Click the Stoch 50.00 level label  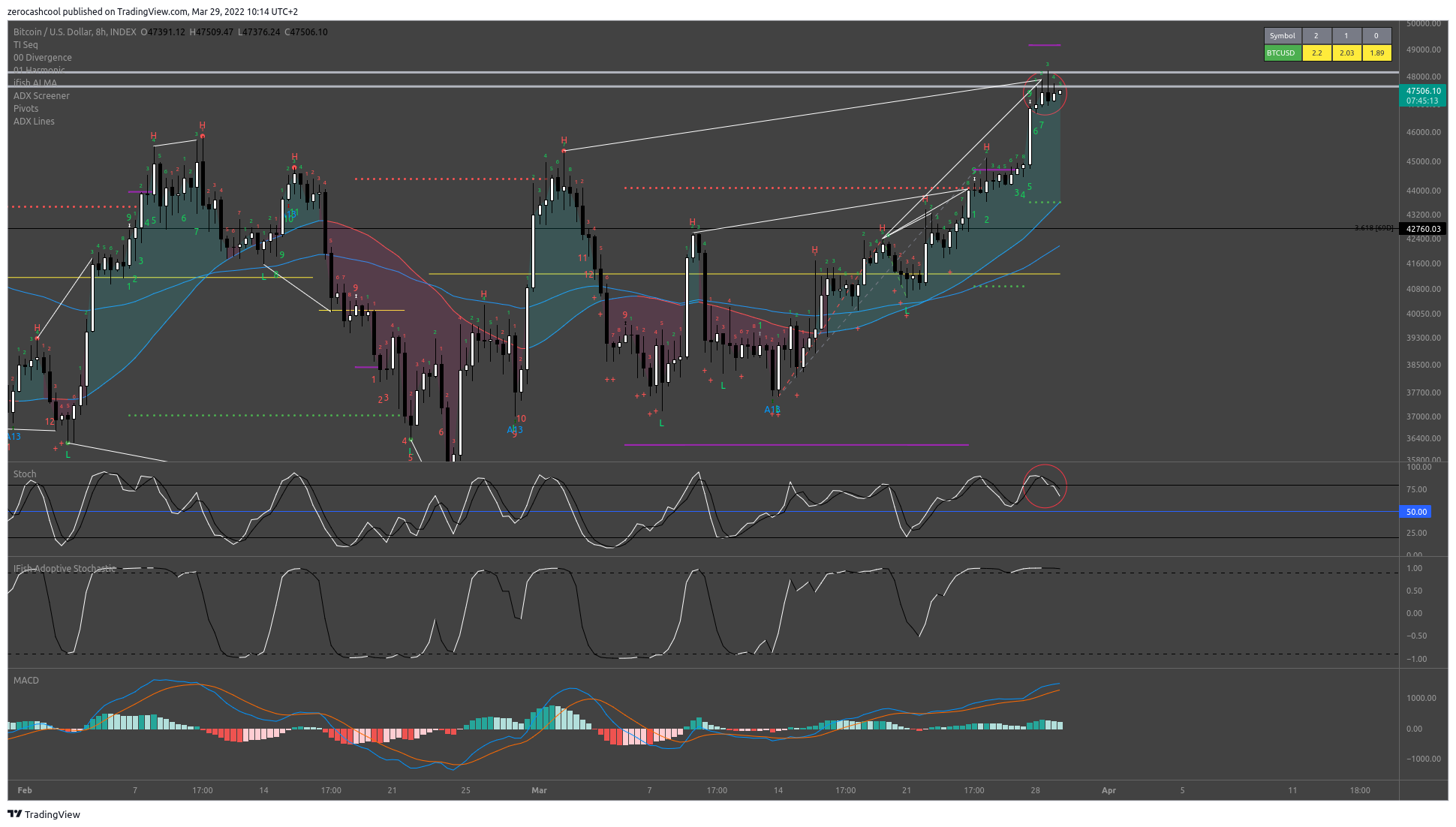click(1416, 512)
